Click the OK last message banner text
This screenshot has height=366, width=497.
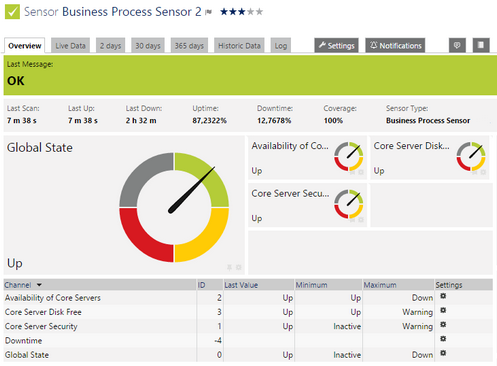(x=16, y=81)
